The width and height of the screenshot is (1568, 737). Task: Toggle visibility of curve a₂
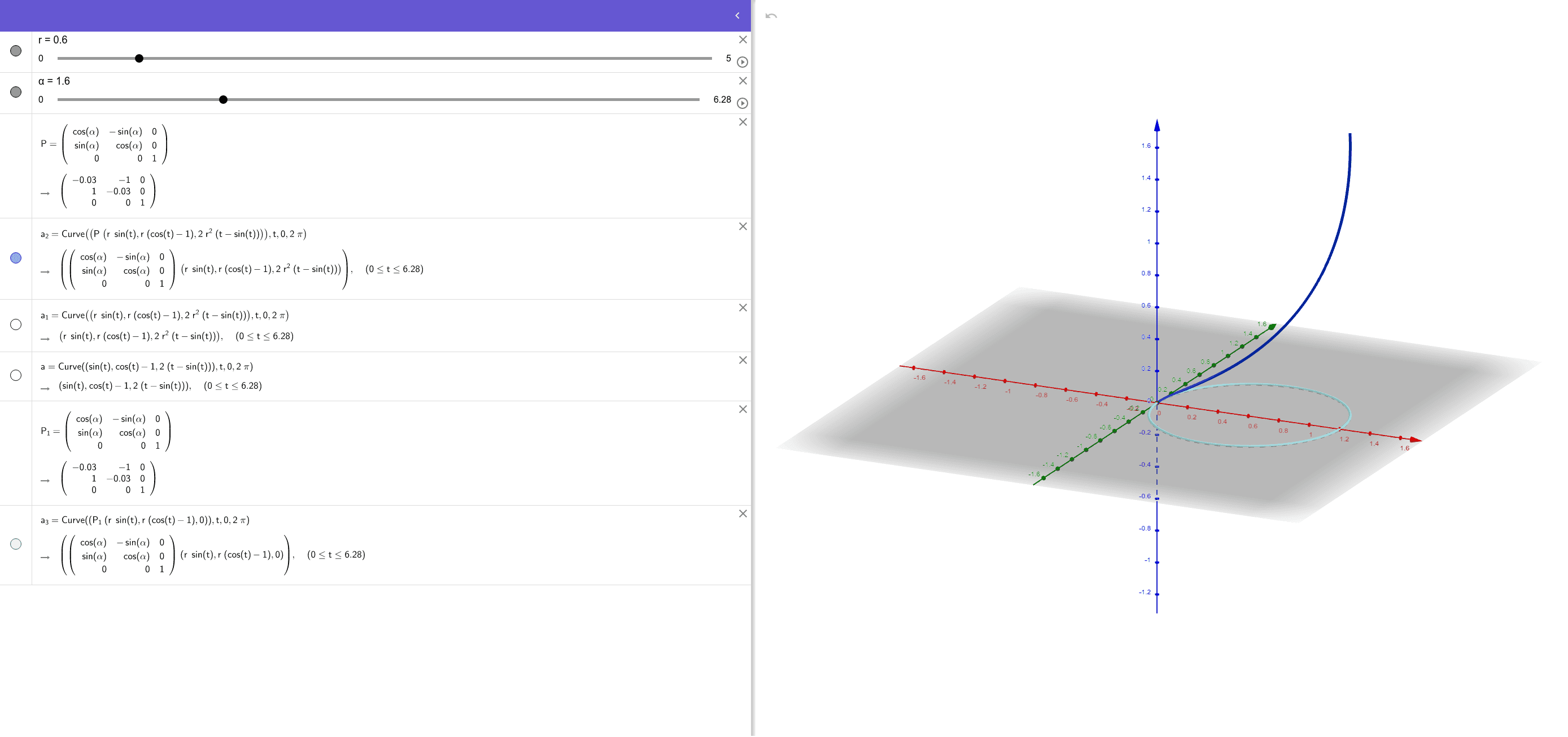(15, 257)
